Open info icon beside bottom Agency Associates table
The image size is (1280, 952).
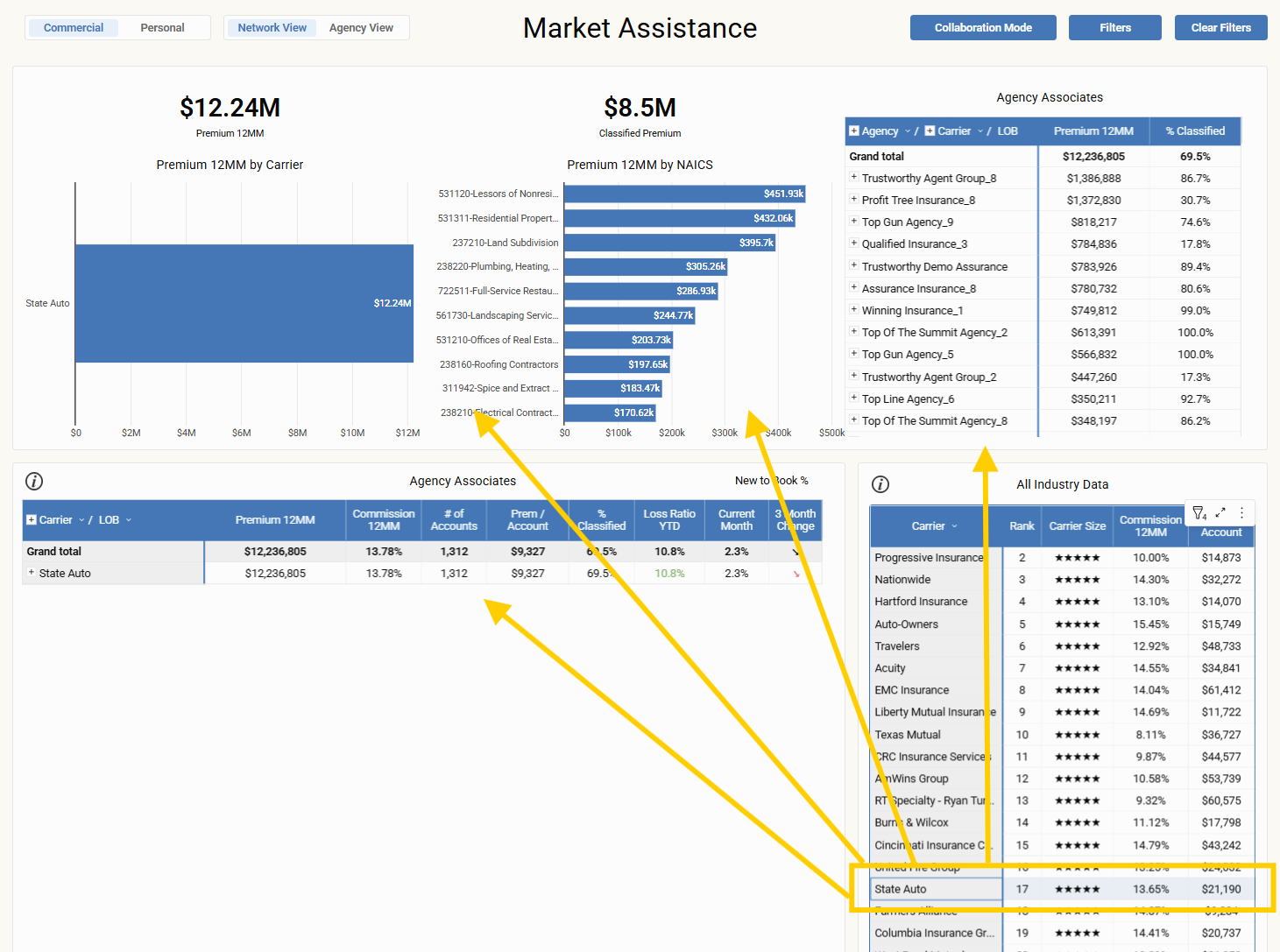34,481
